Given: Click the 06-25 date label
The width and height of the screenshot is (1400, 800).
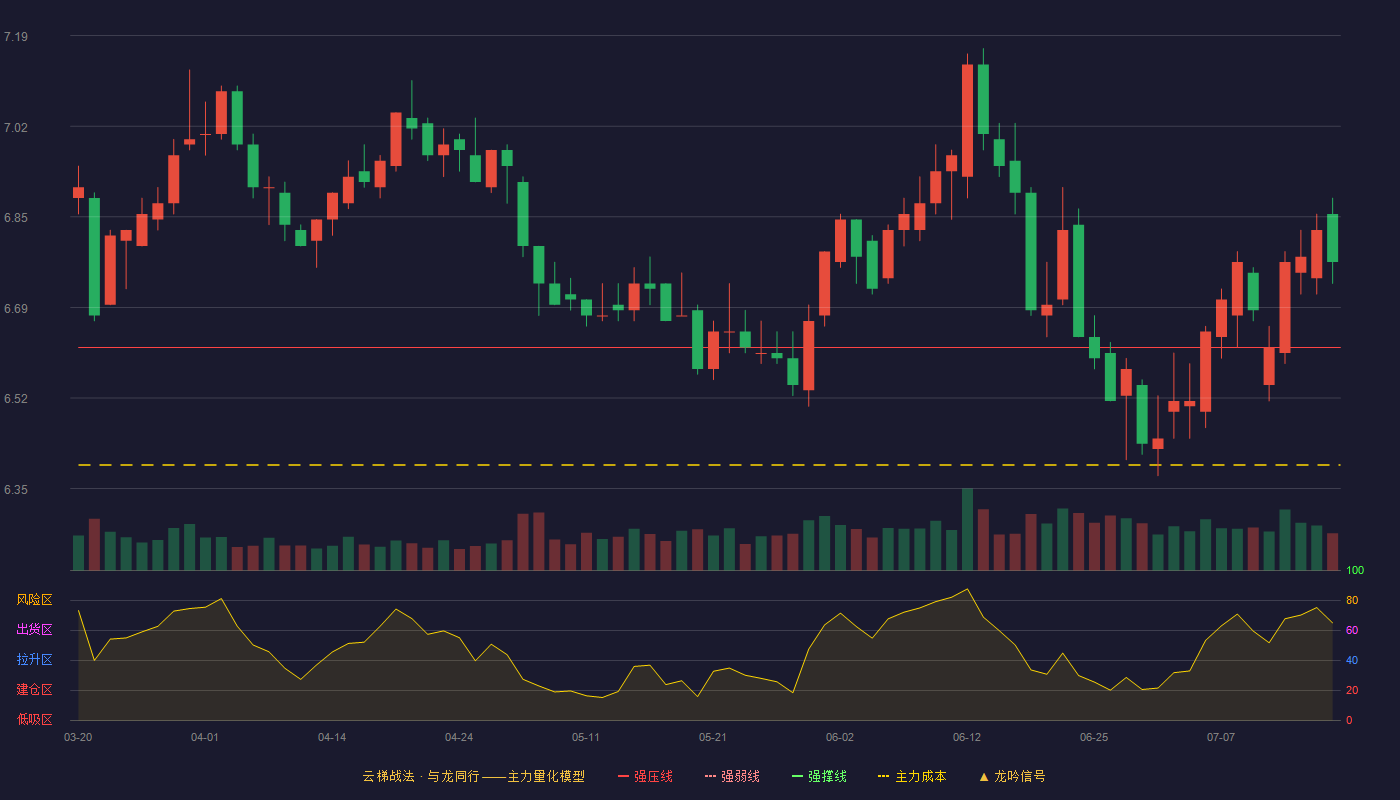Looking at the screenshot, I should click(1094, 737).
